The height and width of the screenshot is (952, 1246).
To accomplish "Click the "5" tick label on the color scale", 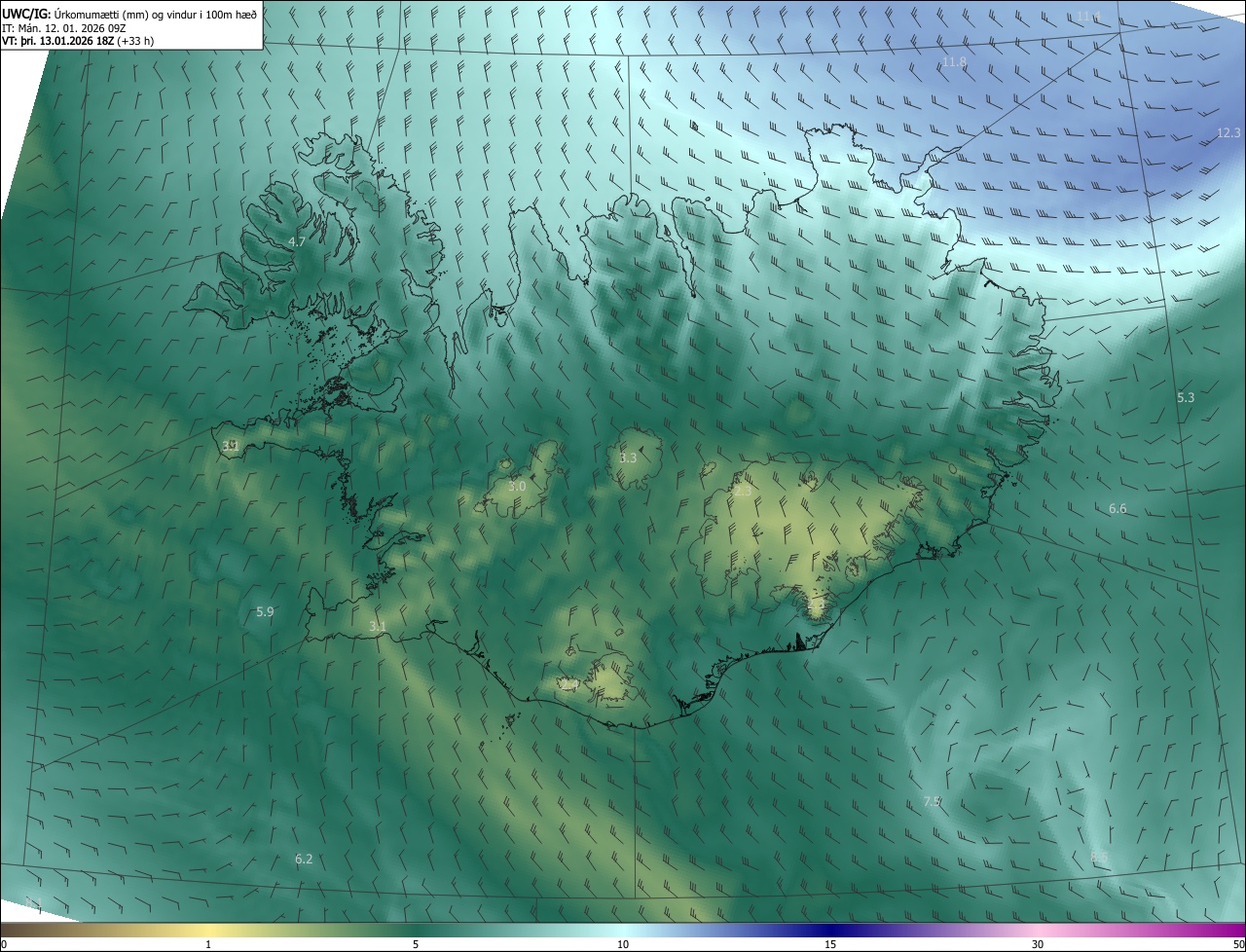I will [416, 944].
